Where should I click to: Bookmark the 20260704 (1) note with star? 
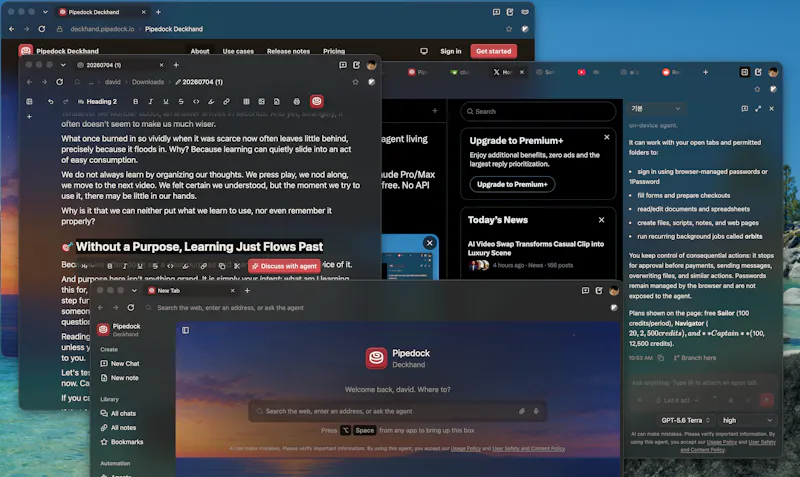[x=355, y=82]
